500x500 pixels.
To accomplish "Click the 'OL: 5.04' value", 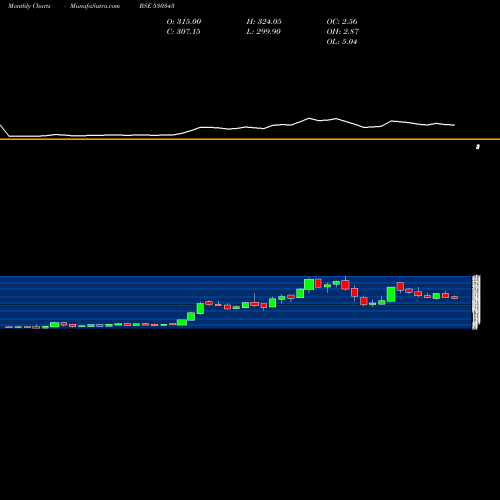I will click(342, 41).
